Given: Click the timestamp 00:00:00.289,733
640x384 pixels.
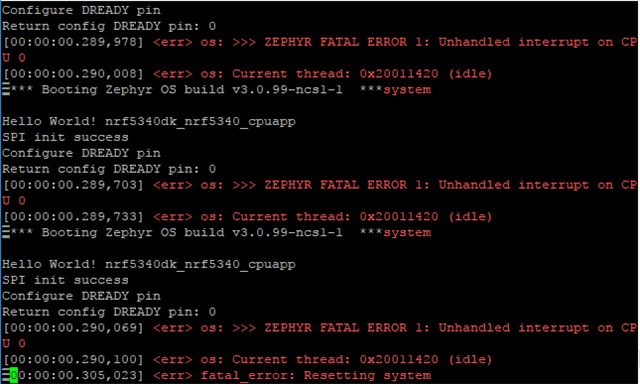Looking at the screenshot, I should [73, 217].
